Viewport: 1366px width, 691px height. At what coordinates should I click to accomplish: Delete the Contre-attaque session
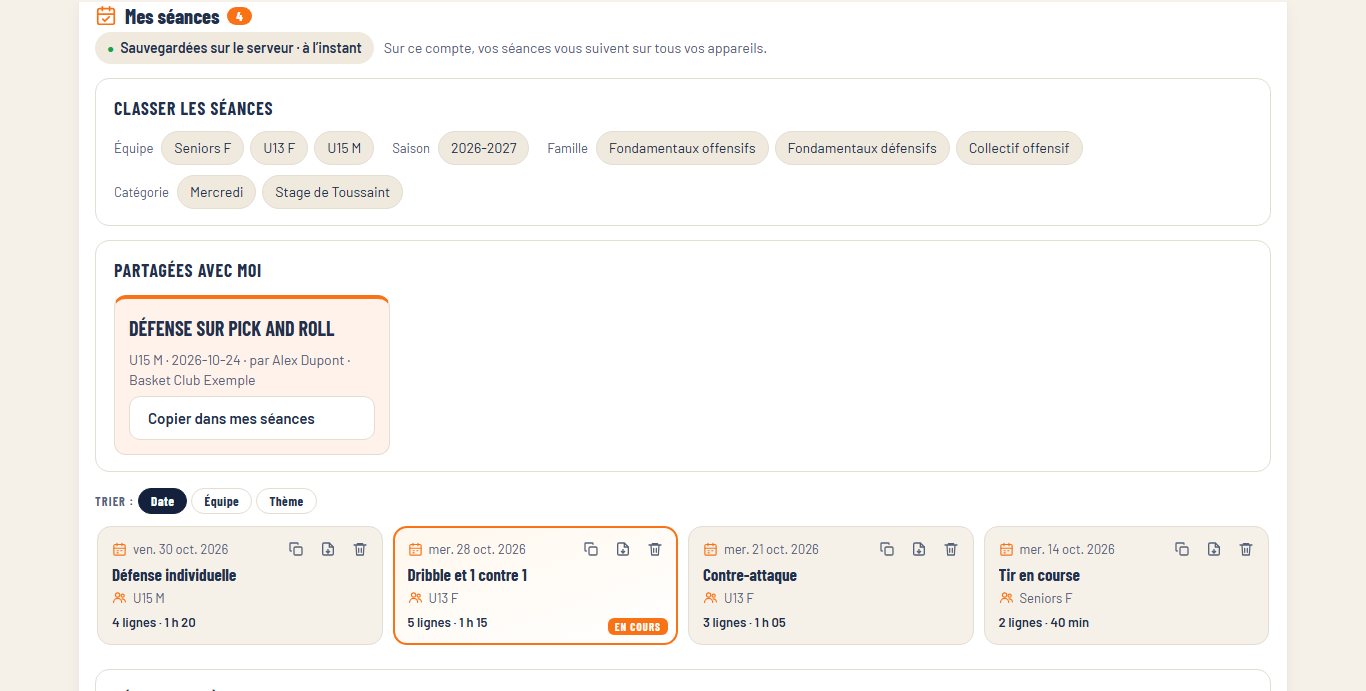[951, 549]
